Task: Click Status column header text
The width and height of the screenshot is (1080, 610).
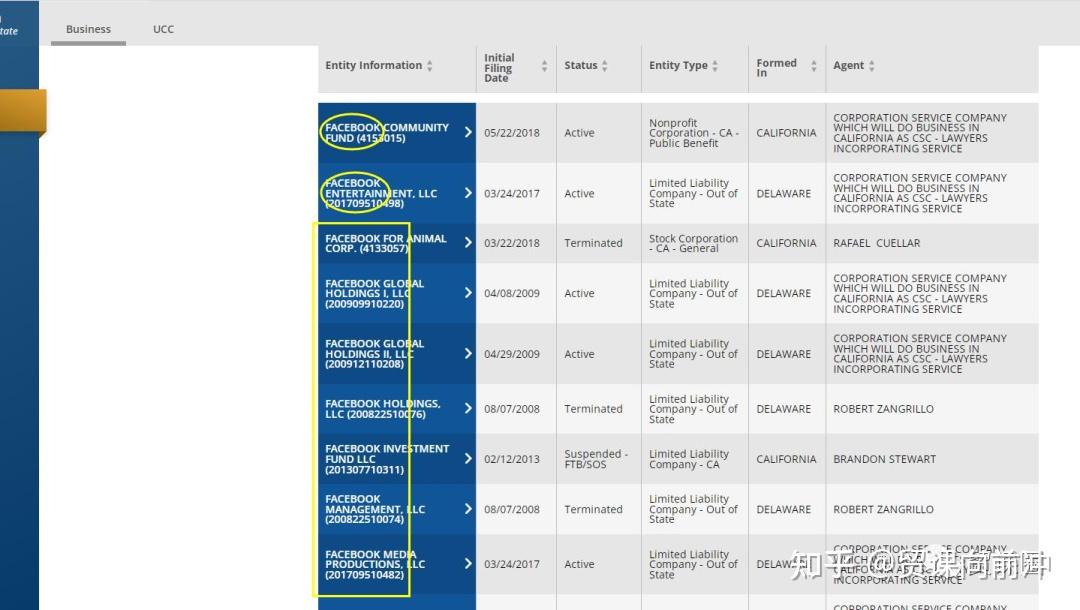Action: [x=581, y=65]
